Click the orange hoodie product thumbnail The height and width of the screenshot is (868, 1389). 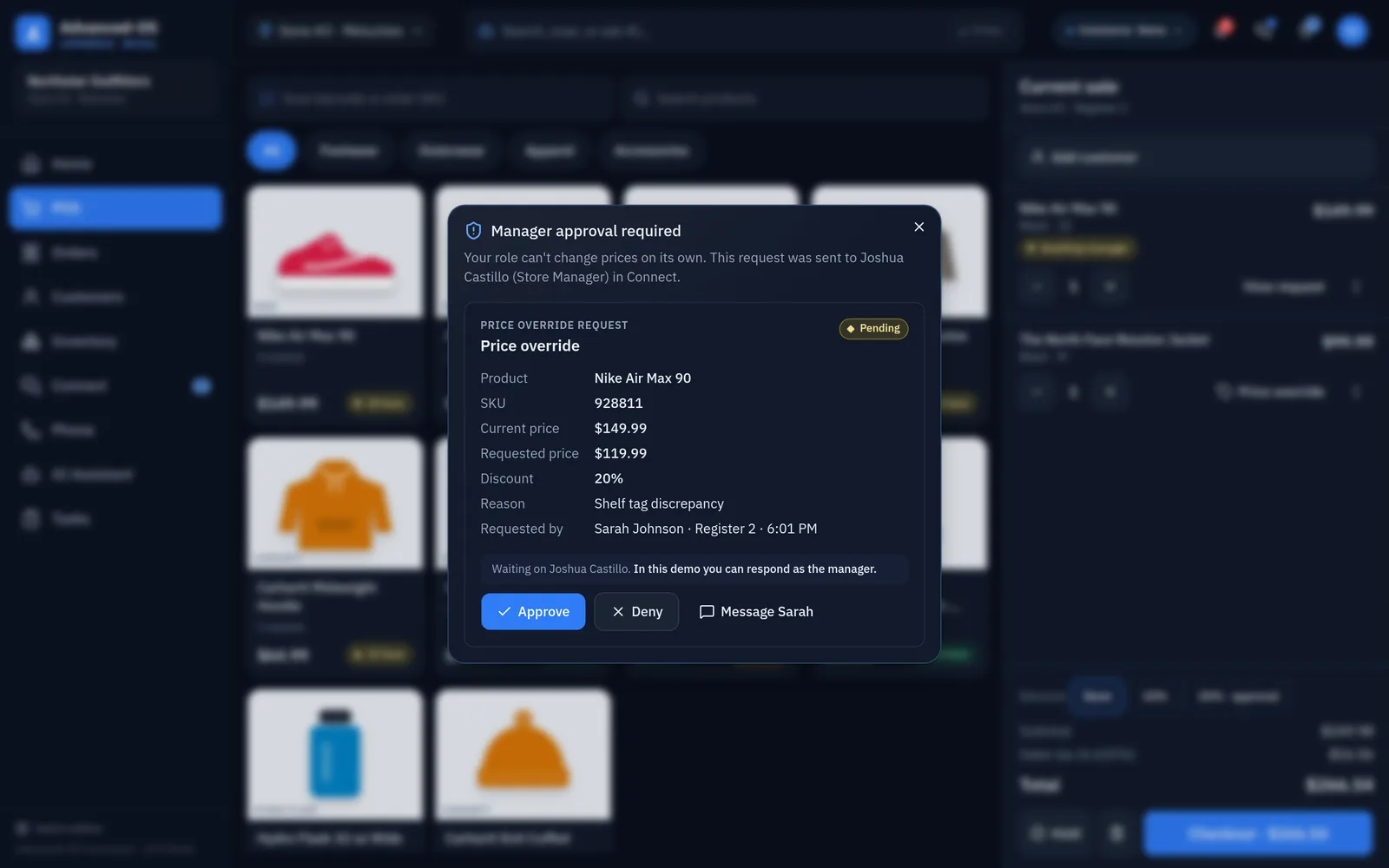(335, 504)
